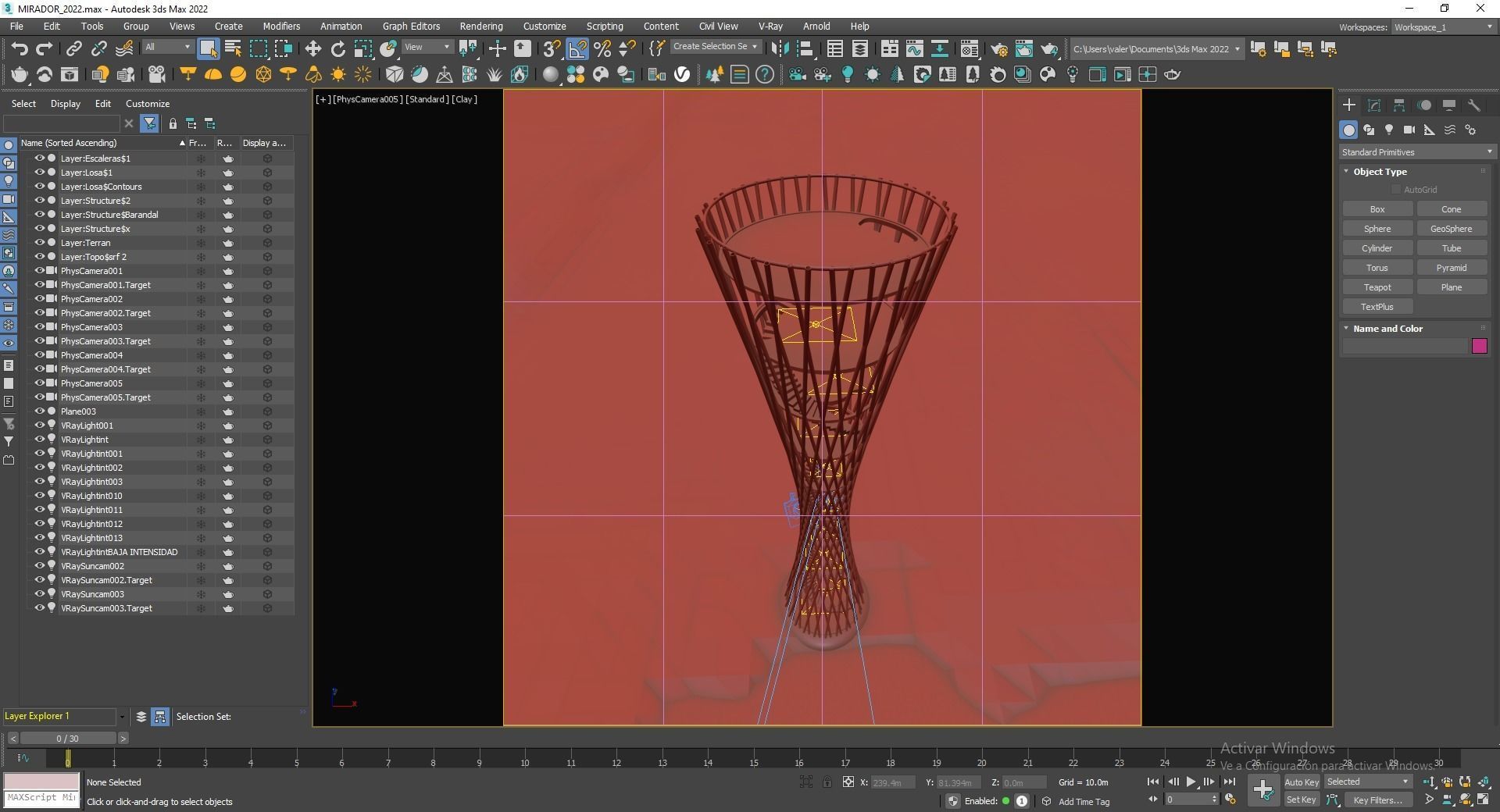Image resolution: width=1500 pixels, height=812 pixels.
Task: Open the Motion panel icon
Action: [x=1424, y=105]
